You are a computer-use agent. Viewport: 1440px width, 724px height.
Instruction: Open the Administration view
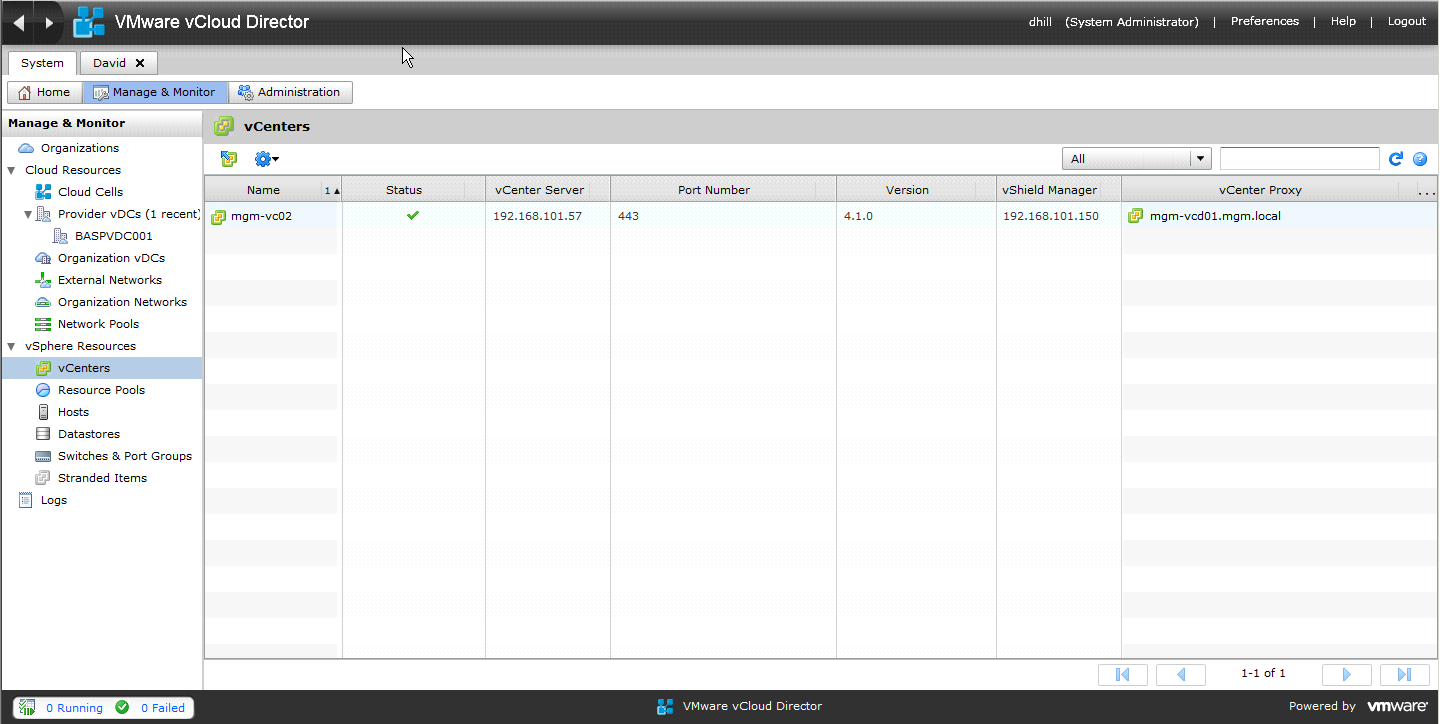click(x=290, y=92)
